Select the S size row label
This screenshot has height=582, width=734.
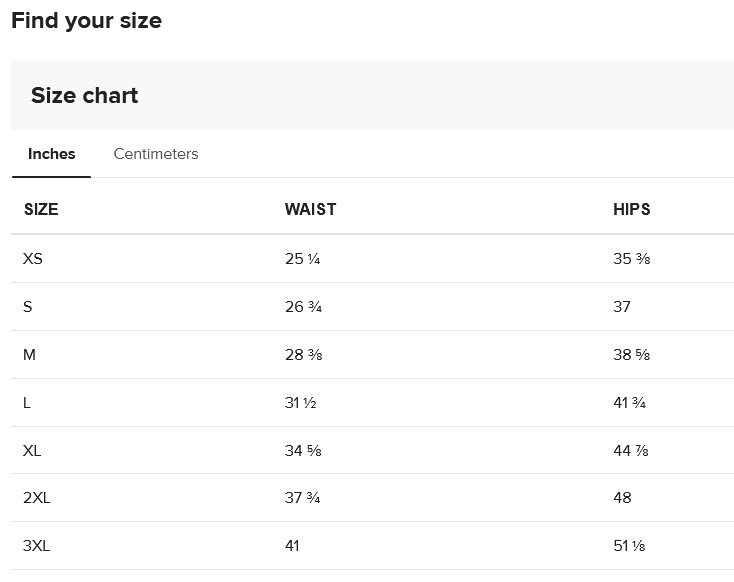pos(28,307)
